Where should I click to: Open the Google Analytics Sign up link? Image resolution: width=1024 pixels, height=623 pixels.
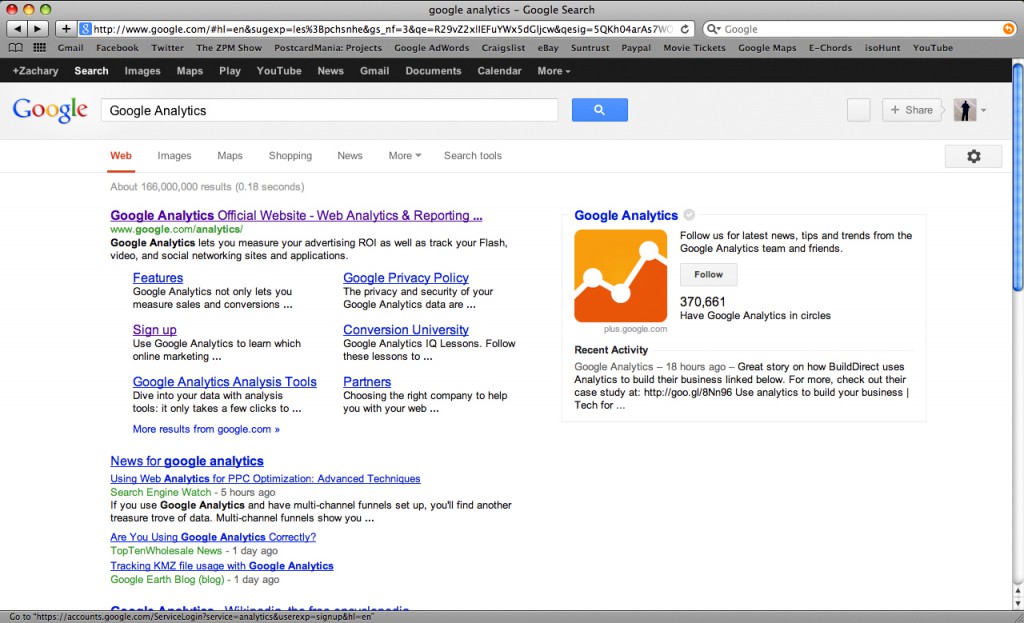coord(154,329)
